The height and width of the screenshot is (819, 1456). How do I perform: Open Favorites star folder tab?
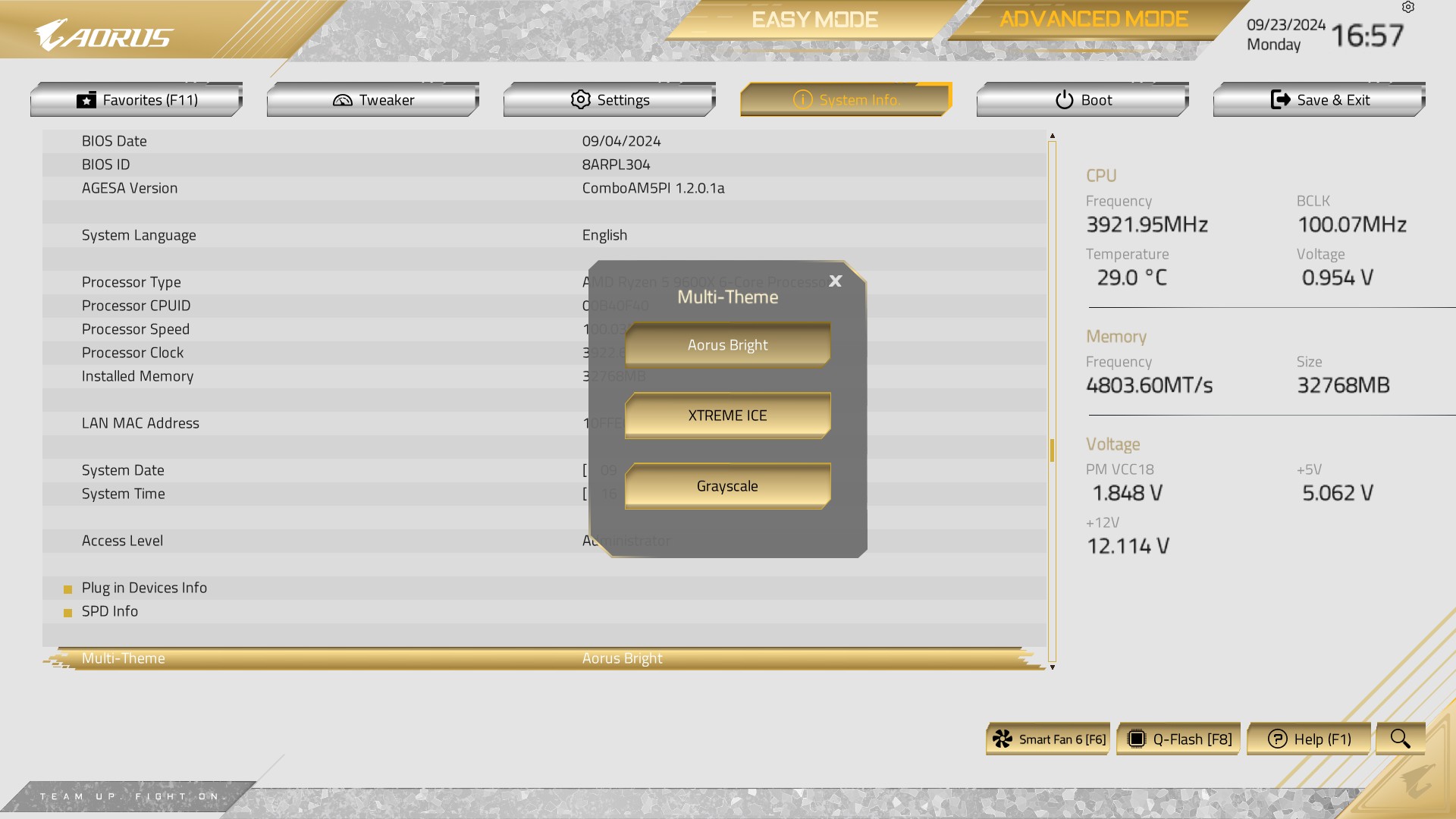(136, 100)
